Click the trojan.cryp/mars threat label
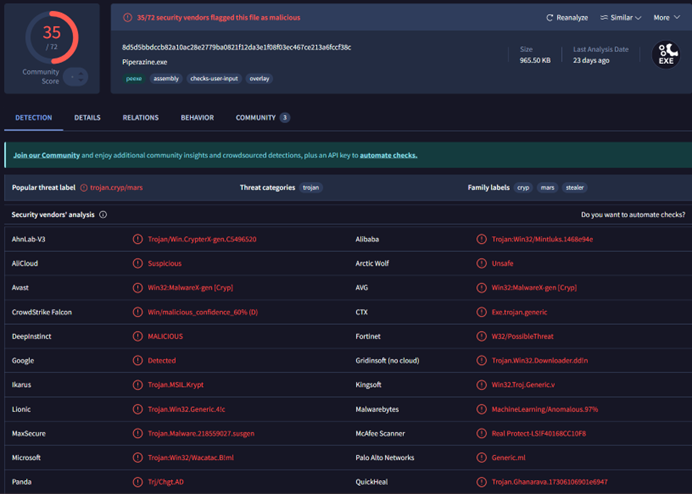Image resolution: width=692 pixels, height=494 pixels. click(117, 188)
